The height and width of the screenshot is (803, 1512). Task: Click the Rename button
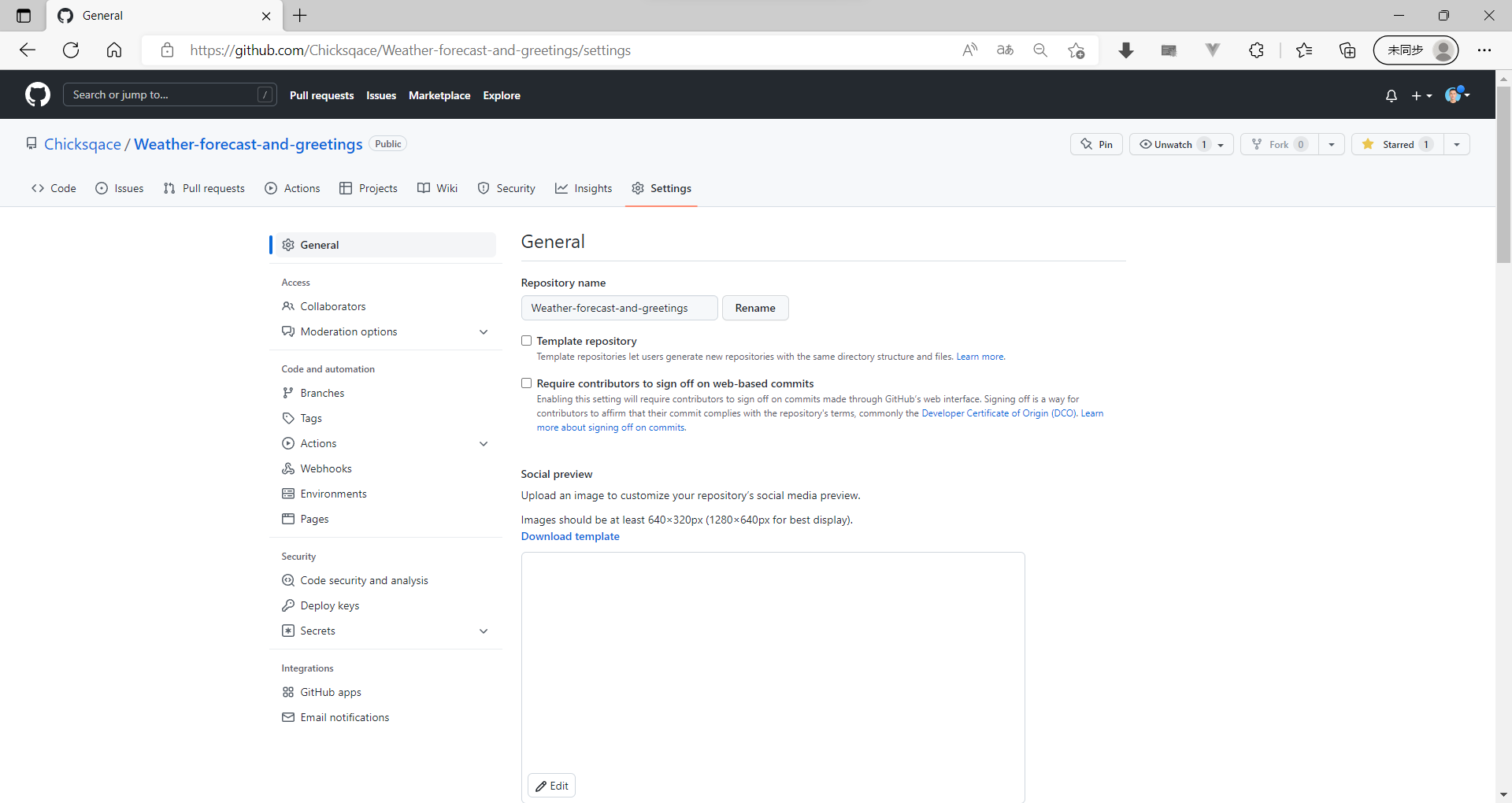coord(755,308)
